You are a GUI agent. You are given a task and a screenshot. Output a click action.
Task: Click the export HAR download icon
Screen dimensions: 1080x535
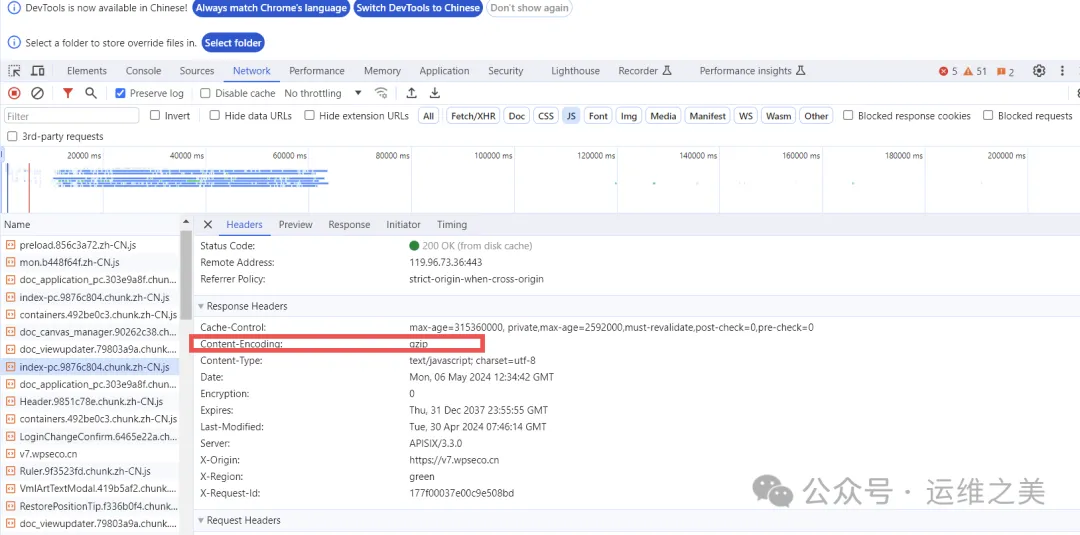(x=435, y=93)
